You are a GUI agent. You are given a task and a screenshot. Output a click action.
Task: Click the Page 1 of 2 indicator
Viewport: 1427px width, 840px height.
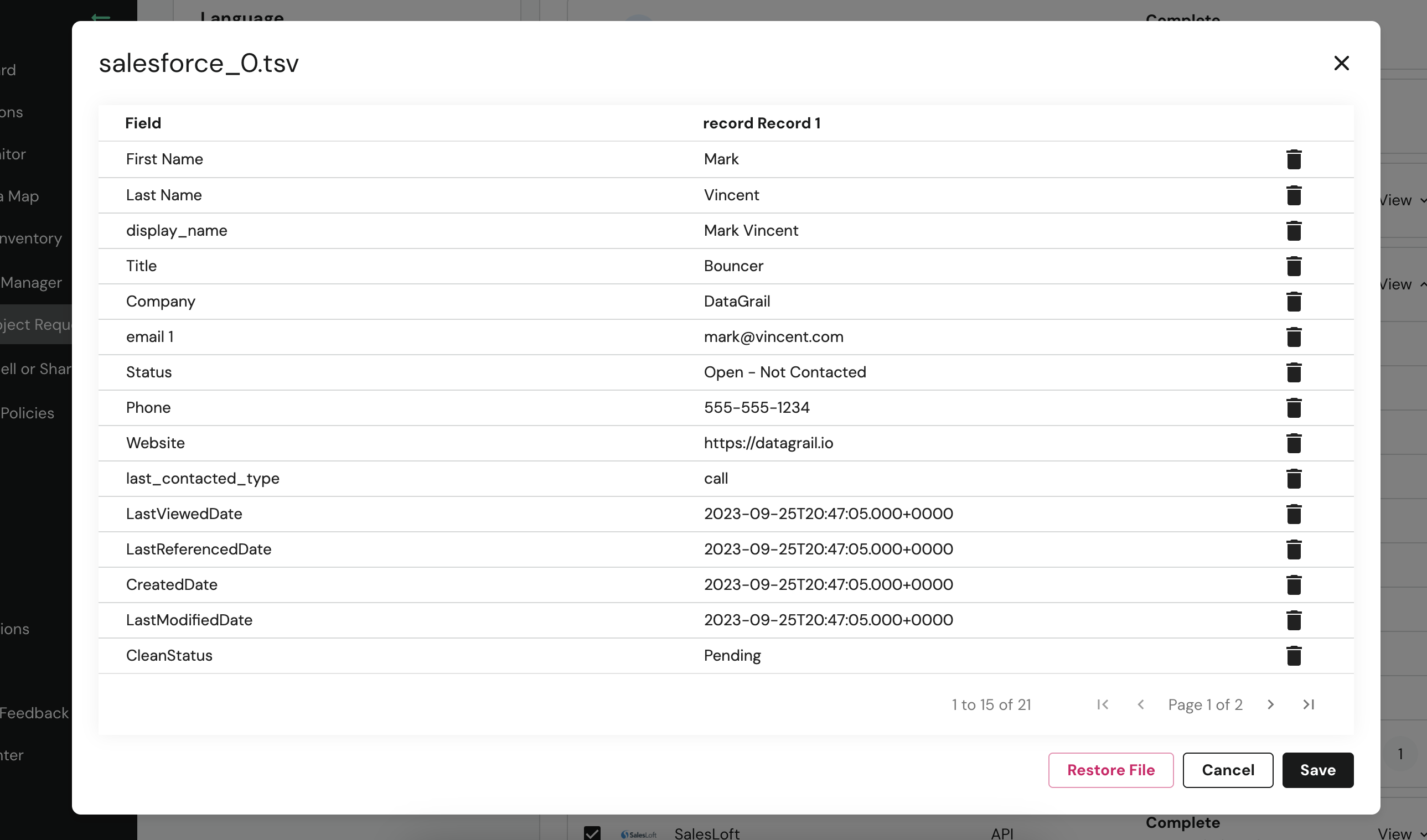coord(1205,705)
